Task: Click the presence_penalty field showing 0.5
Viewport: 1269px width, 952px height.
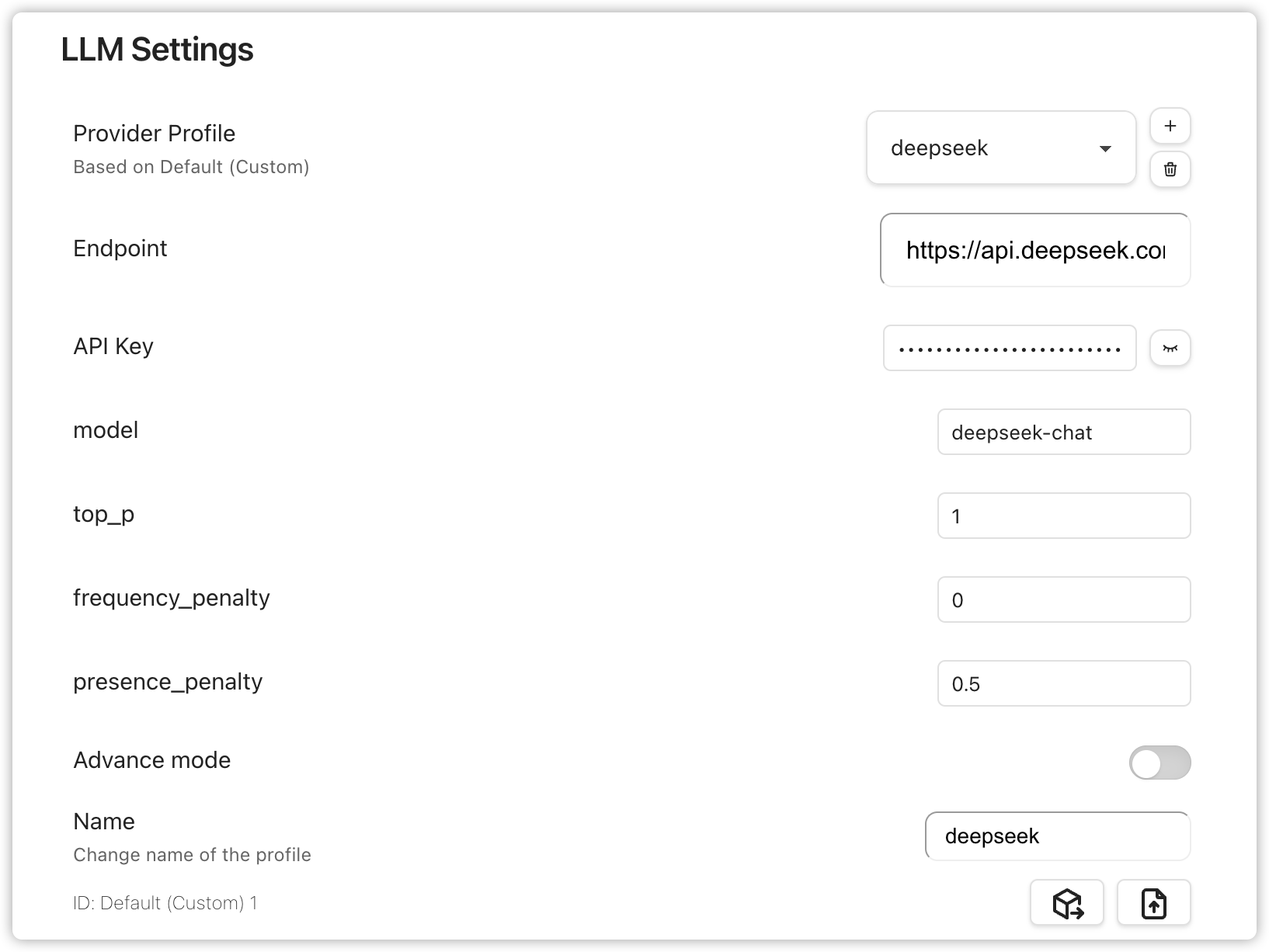Action: pos(1064,683)
